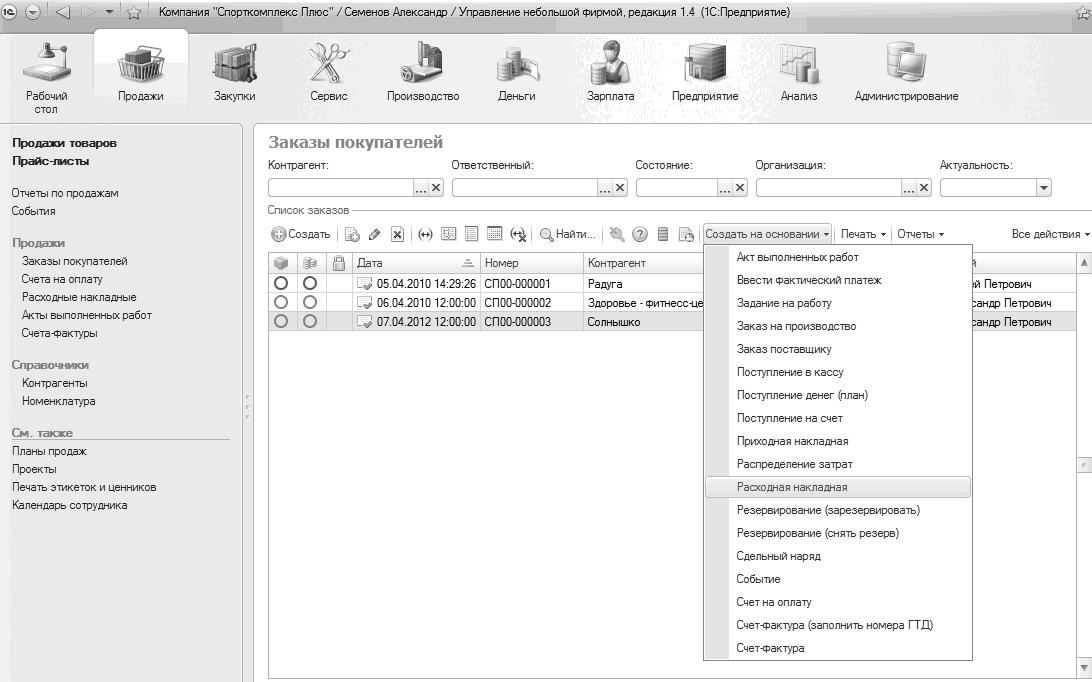Select Расходная накладная from the menu

[x=792, y=487]
